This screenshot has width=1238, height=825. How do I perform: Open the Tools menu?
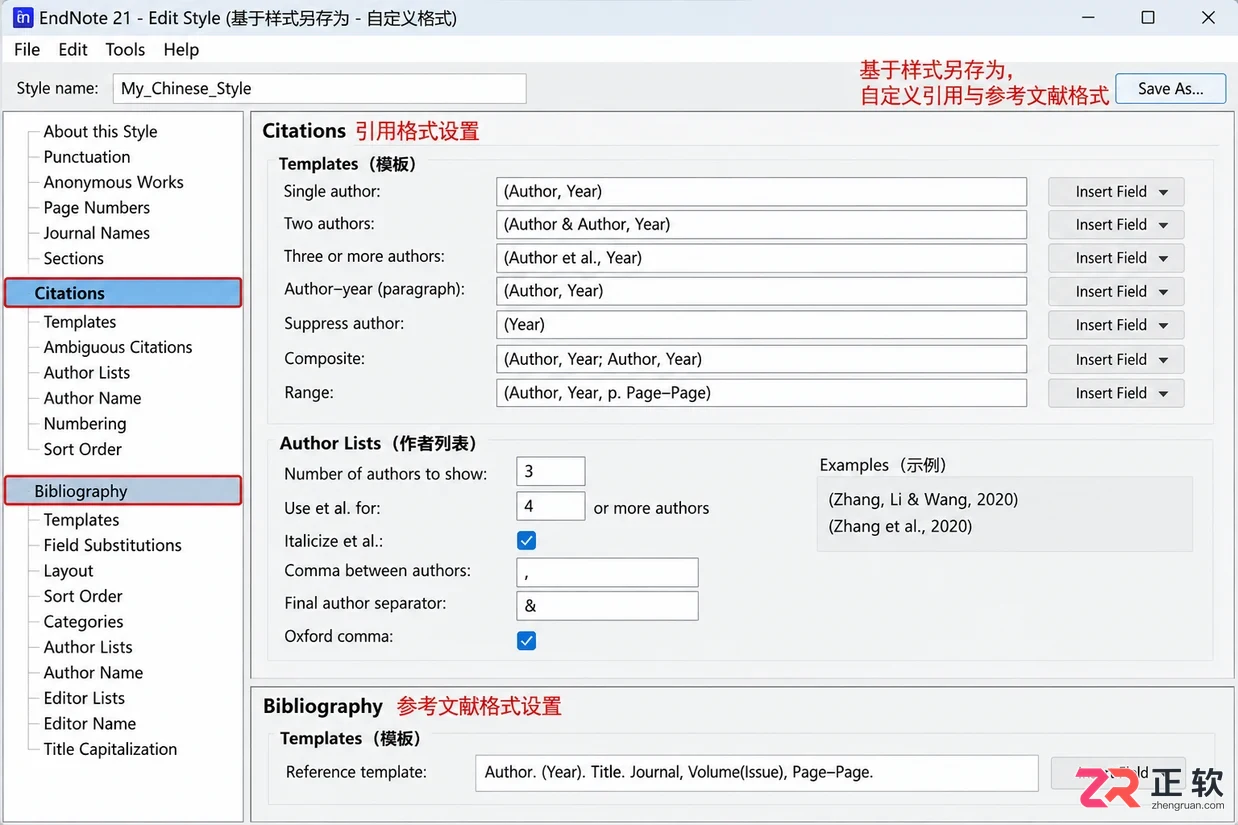pyautogui.click(x=125, y=49)
